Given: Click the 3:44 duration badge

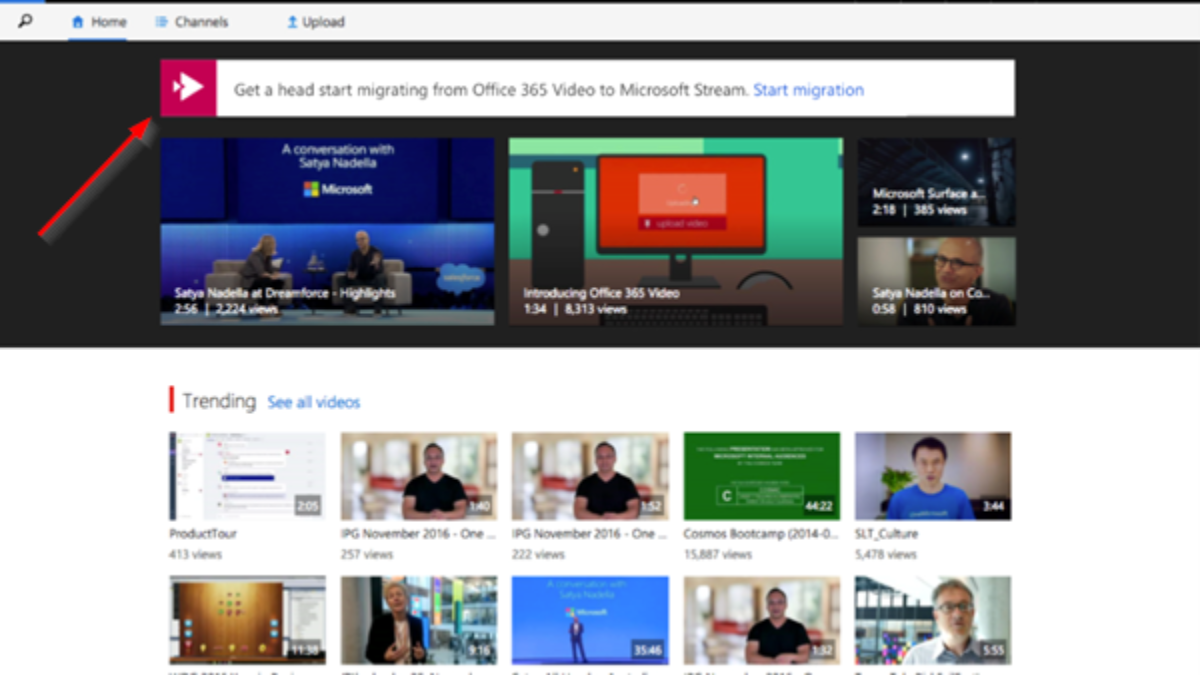Looking at the screenshot, I should point(993,507).
